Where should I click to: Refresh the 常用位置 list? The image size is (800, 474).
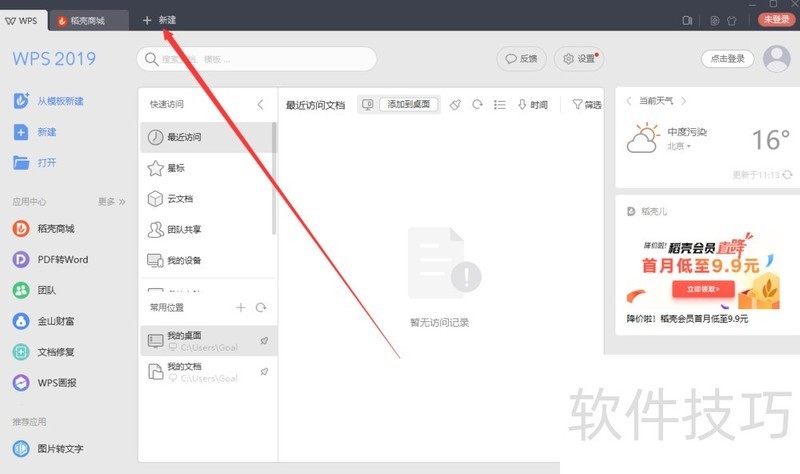click(261, 307)
